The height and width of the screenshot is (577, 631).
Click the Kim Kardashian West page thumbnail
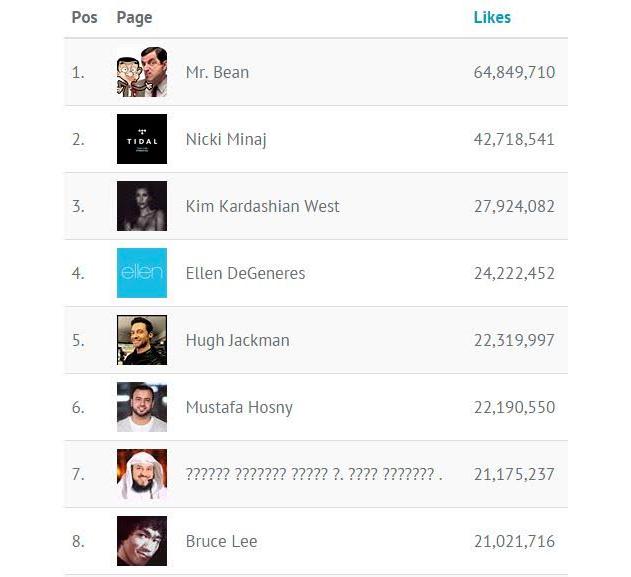tap(141, 206)
